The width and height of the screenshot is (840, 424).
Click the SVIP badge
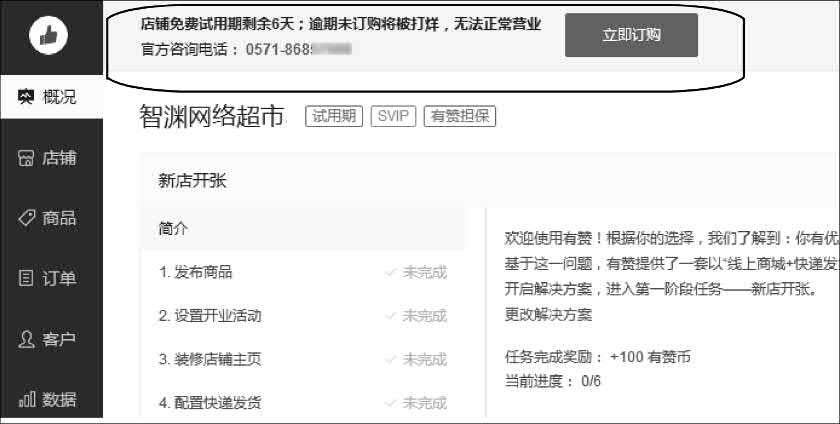(393, 116)
